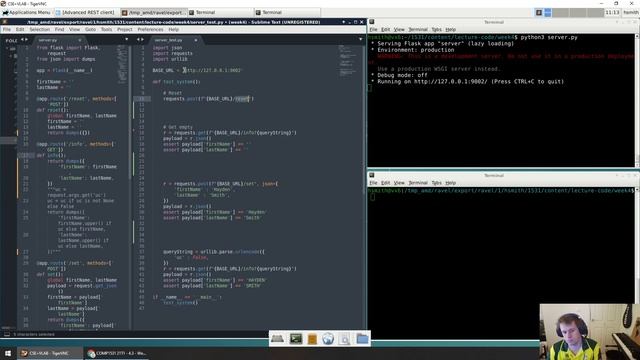The height and width of the screenshot is (360, 640).
Task: Open top Terminal Help menu
Action: tap(451, 29)
